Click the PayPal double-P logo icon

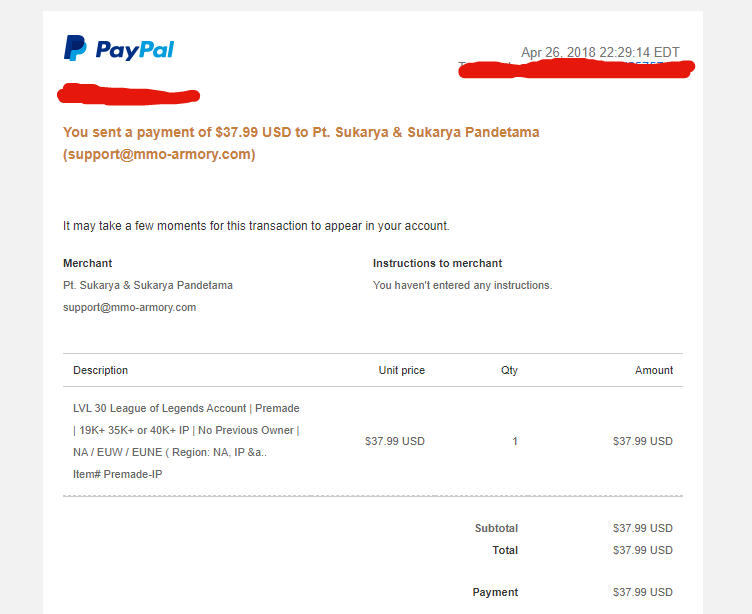tap(75, 47)
